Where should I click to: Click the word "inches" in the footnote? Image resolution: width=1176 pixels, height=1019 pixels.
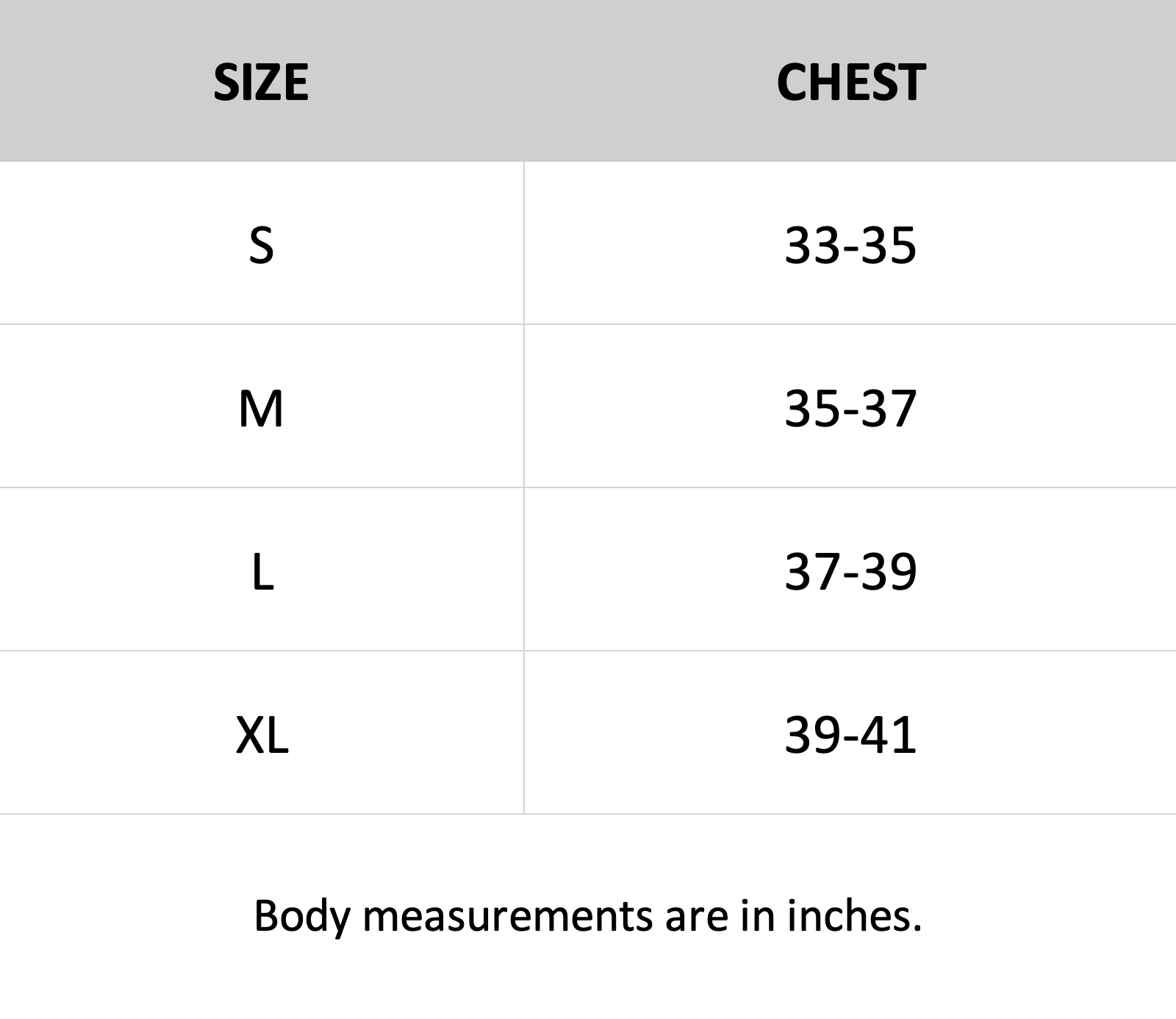[x=853, y=915]
